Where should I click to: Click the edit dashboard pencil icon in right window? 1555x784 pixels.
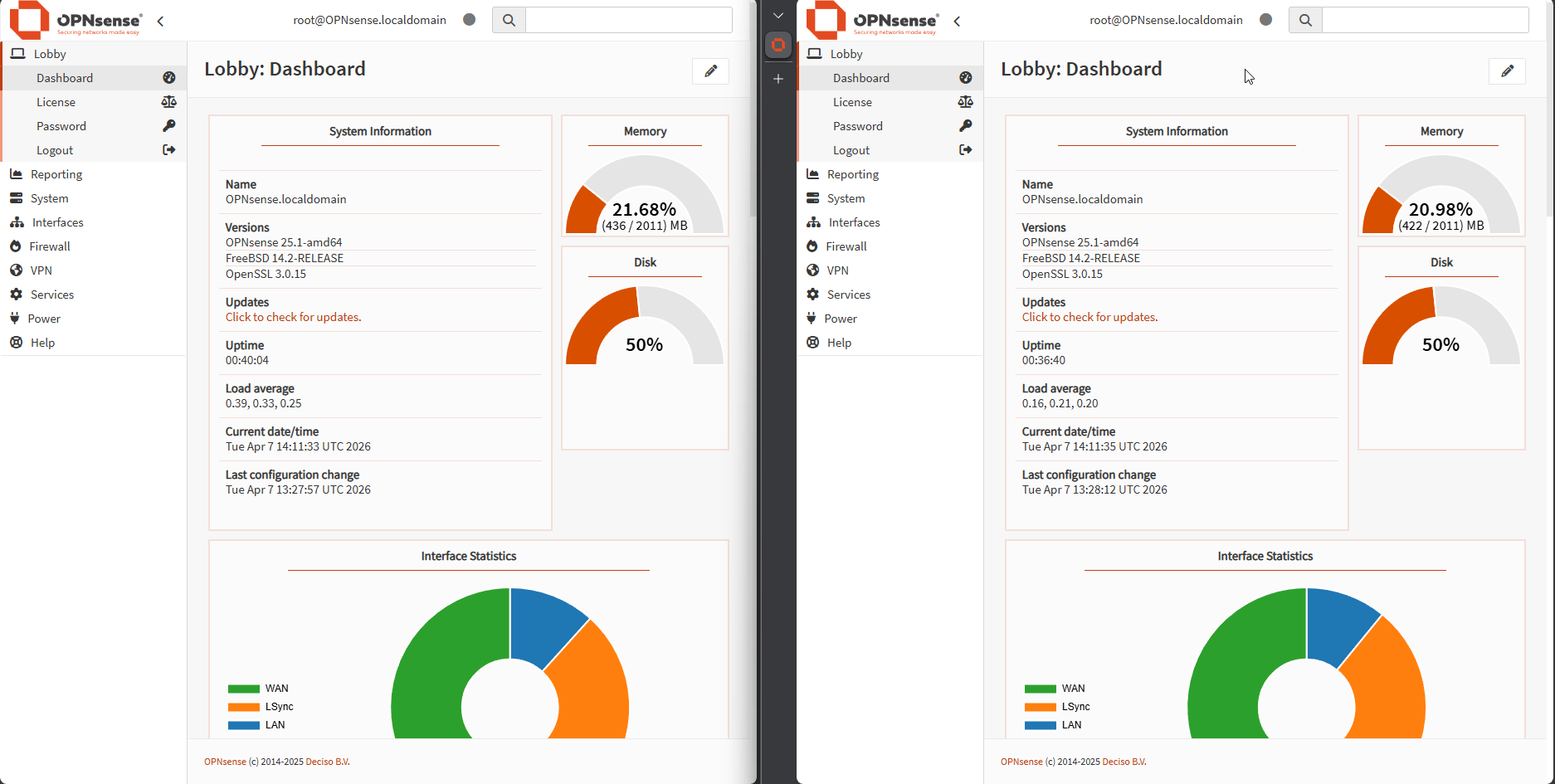[x=1508, y=71]
